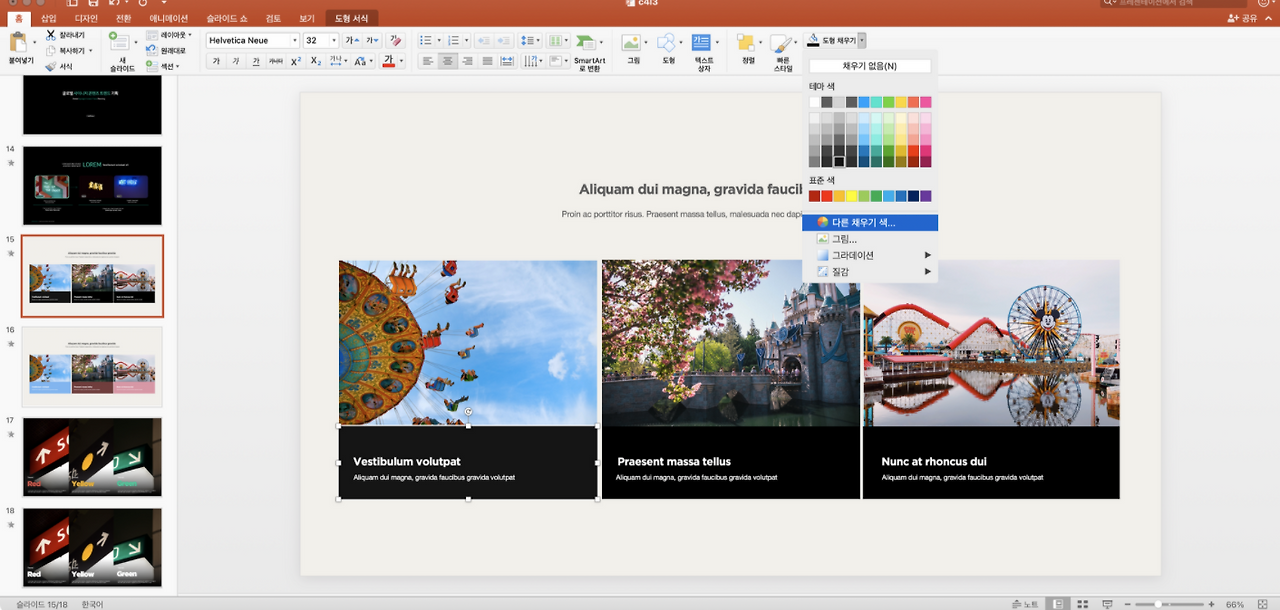Toggle underline formatting button
The height and width of the screenshot is (610, 1280).
click(x=256, y=61)
